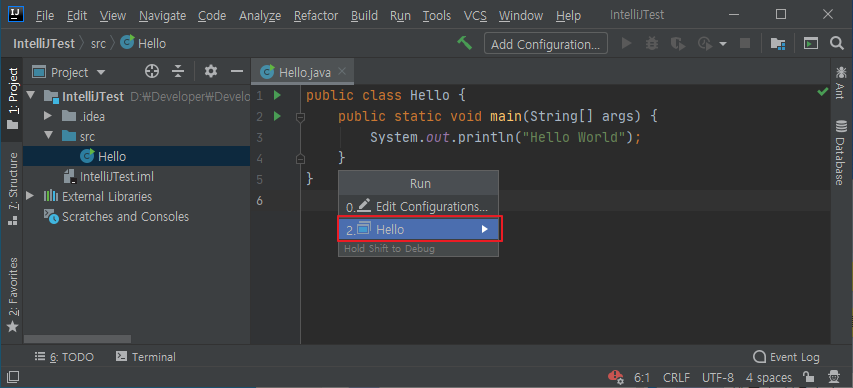Run class Hello via line 1 gutter arrow
This screenshot has width=853, height=388.
click(x=277, y=96)
